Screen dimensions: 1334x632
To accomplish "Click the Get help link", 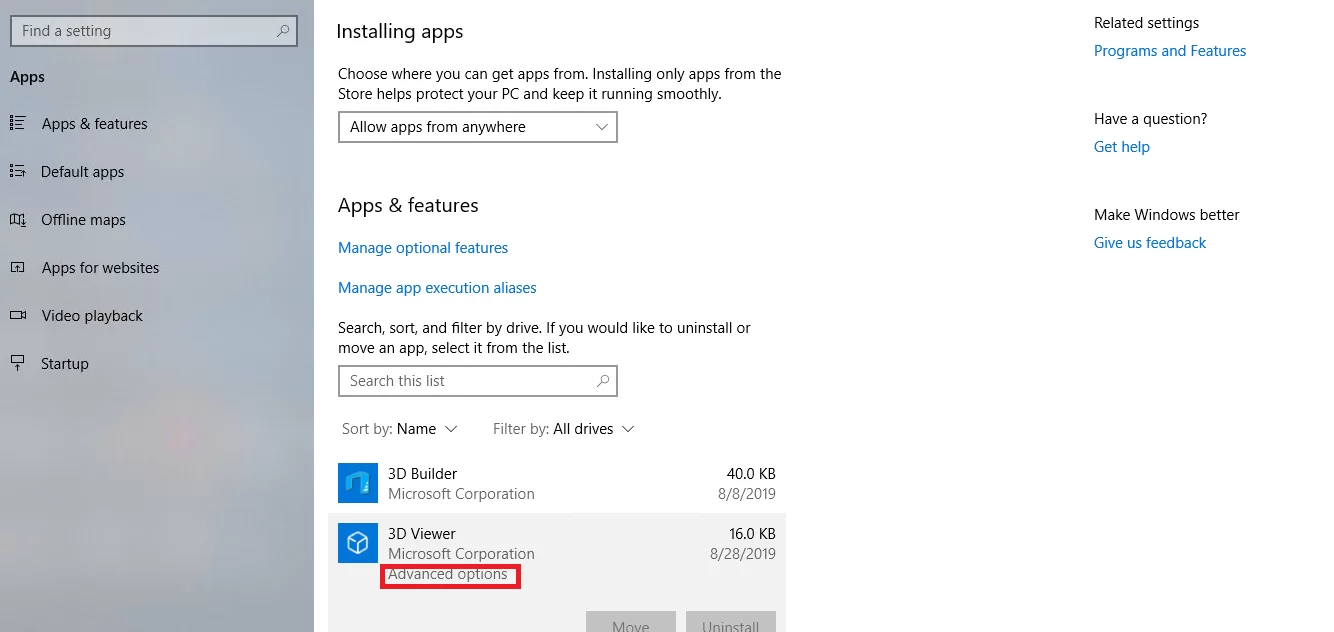I will click(1122, 147).
